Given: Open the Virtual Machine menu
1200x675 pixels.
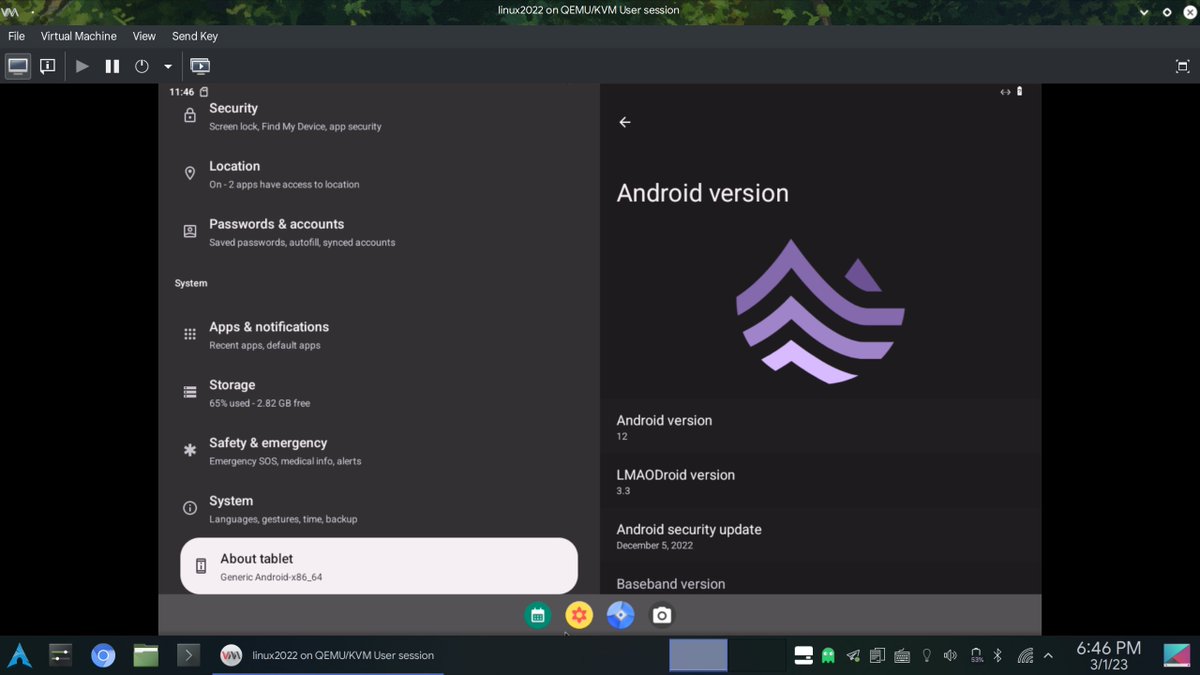Looking at the screenshot, I should click(x=78, y=36).
